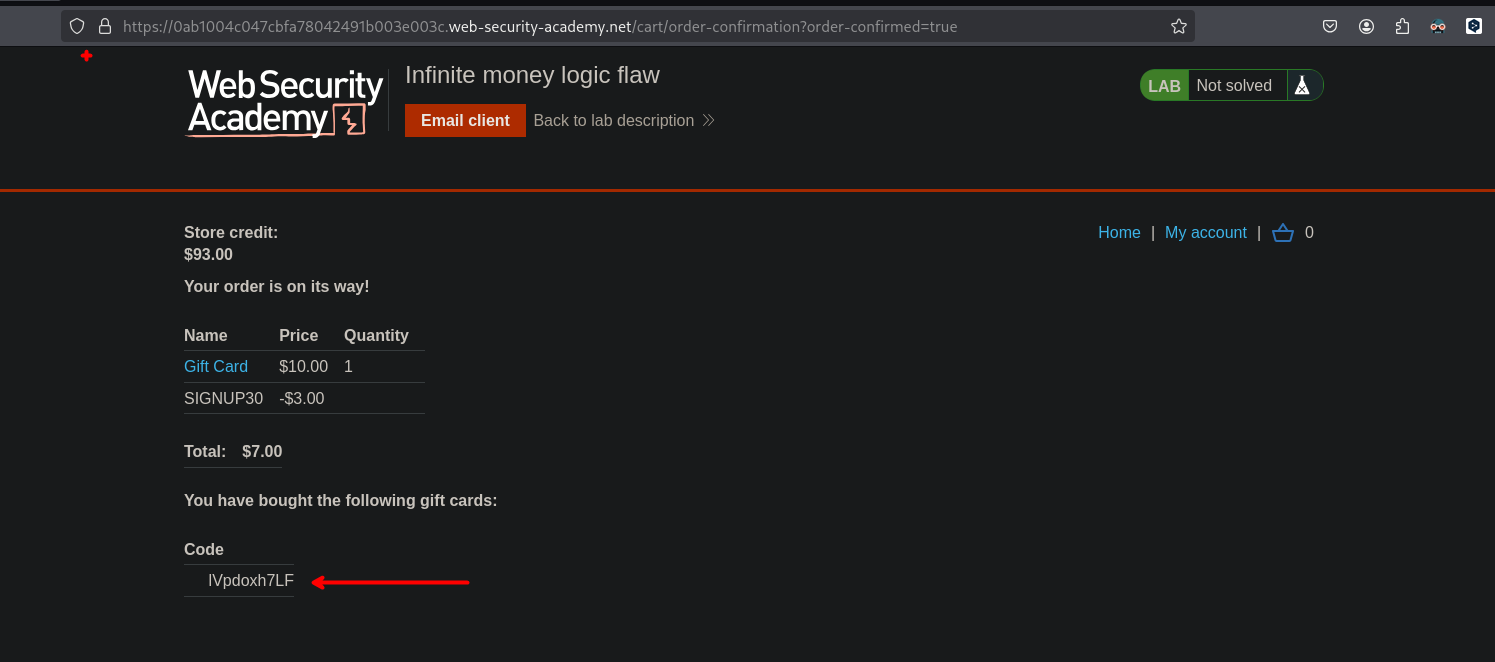
Task: Click the double chevron after lab description
Action: point(708,121)
